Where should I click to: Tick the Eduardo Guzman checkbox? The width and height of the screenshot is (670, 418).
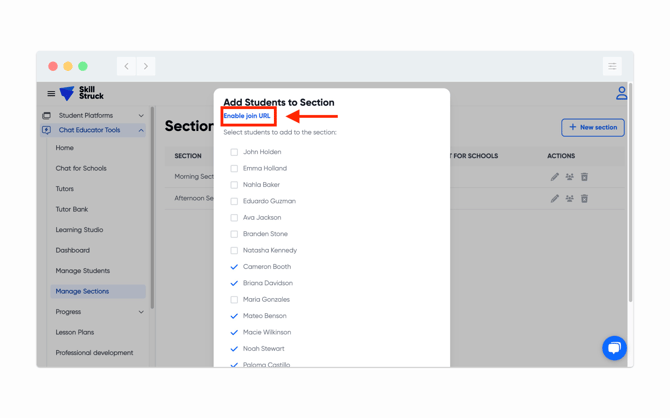(234, 201)
